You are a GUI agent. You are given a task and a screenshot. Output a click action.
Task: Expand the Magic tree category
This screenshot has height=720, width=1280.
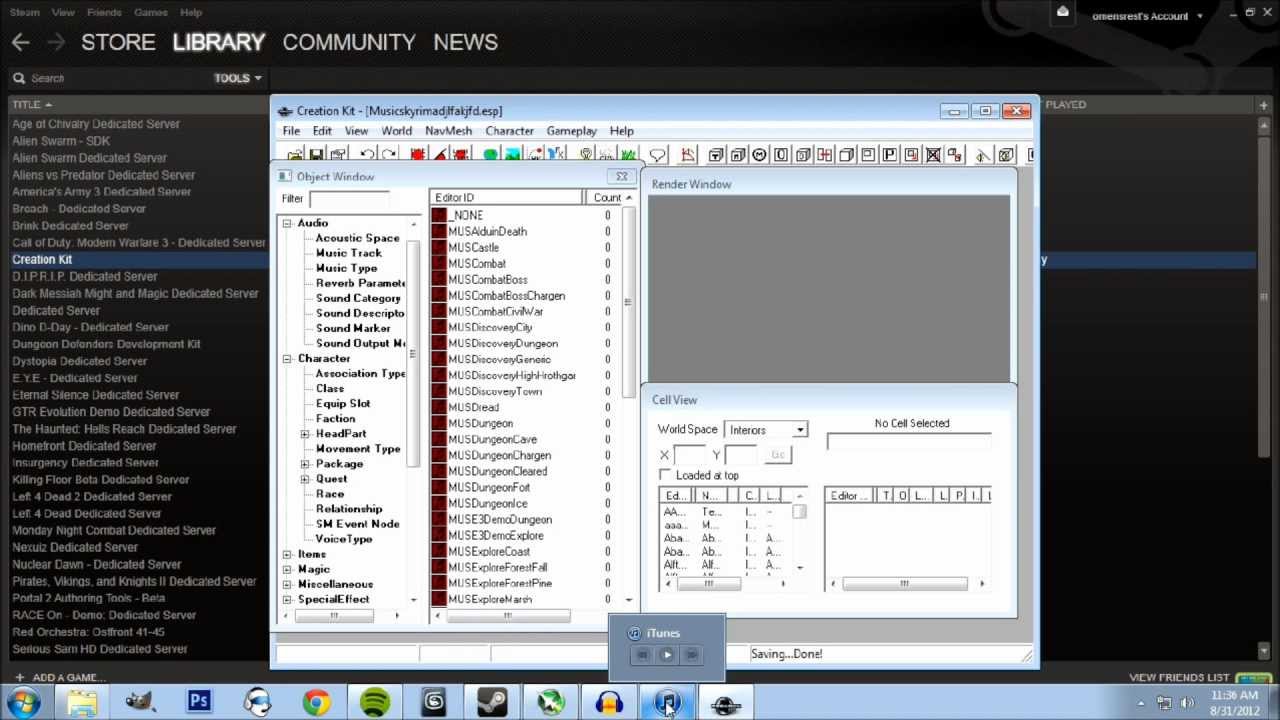[x=288, y=569]
